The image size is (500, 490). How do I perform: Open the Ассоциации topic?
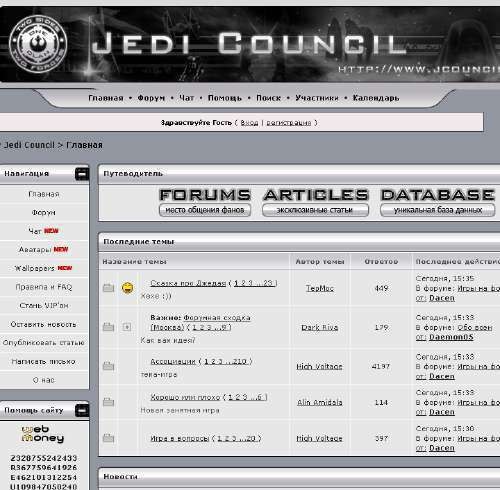tap(173, 361)
